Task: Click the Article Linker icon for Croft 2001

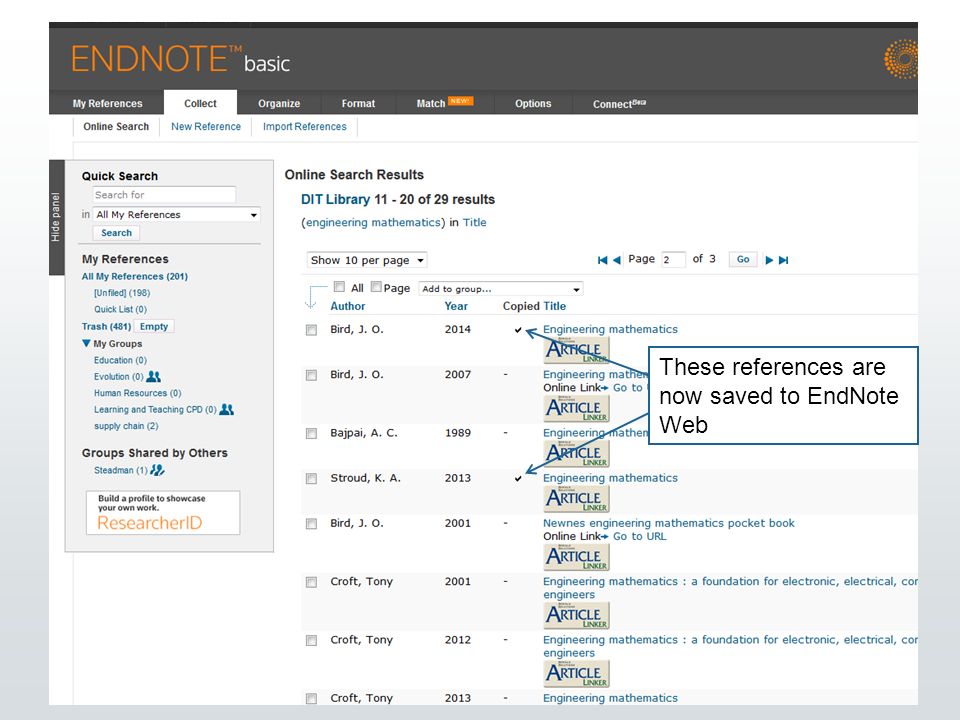Action: [x=576, y=615]
